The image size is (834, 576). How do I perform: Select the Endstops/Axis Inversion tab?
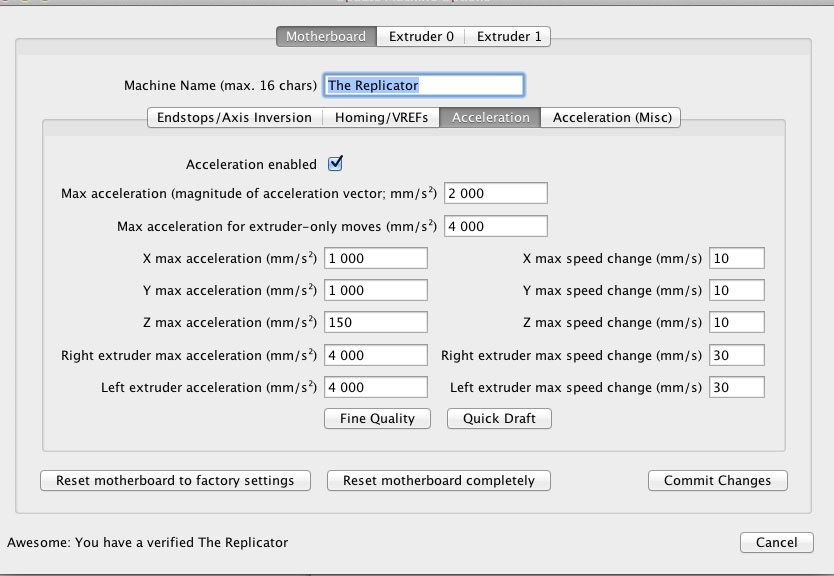(235, 118)
